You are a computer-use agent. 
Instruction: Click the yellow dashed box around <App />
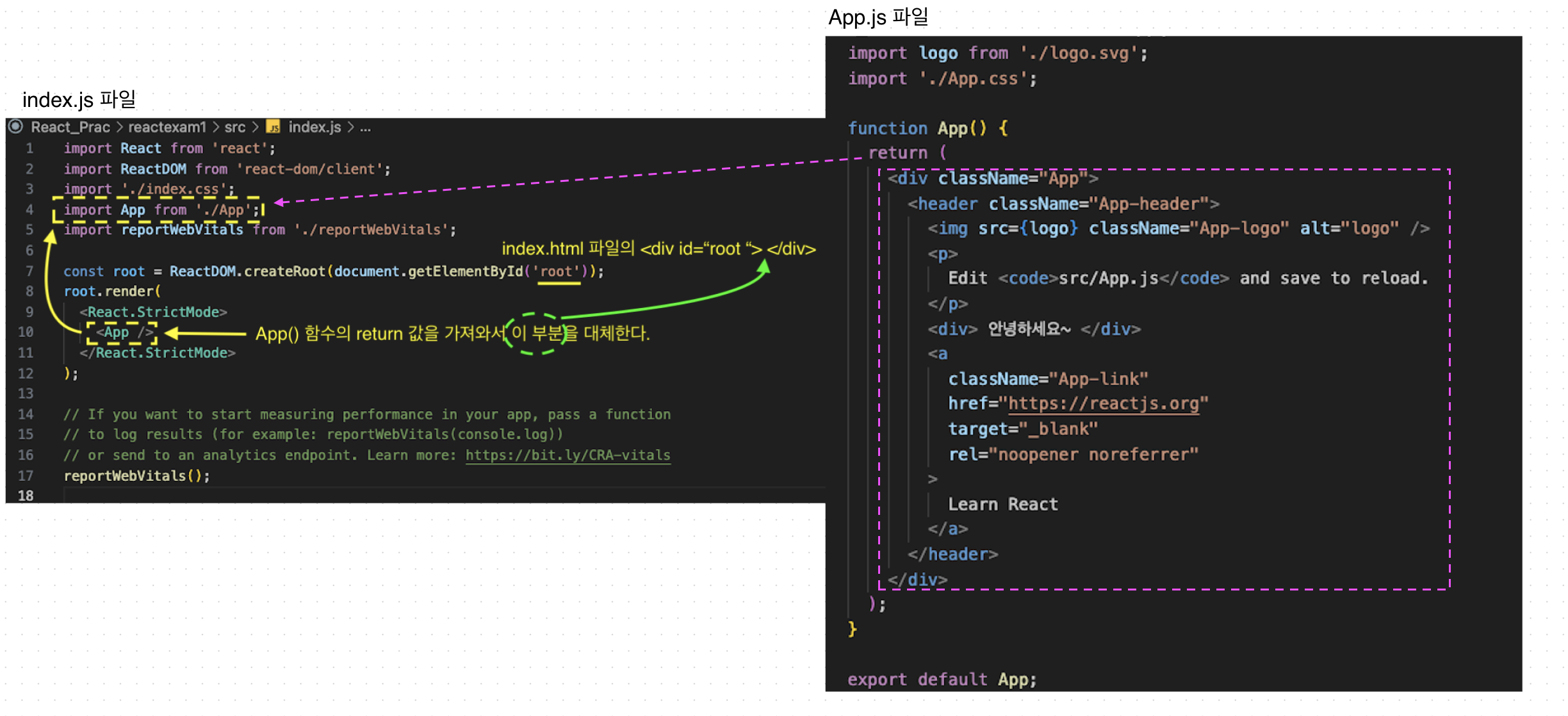pyautogui.click(x=122, y=332)
